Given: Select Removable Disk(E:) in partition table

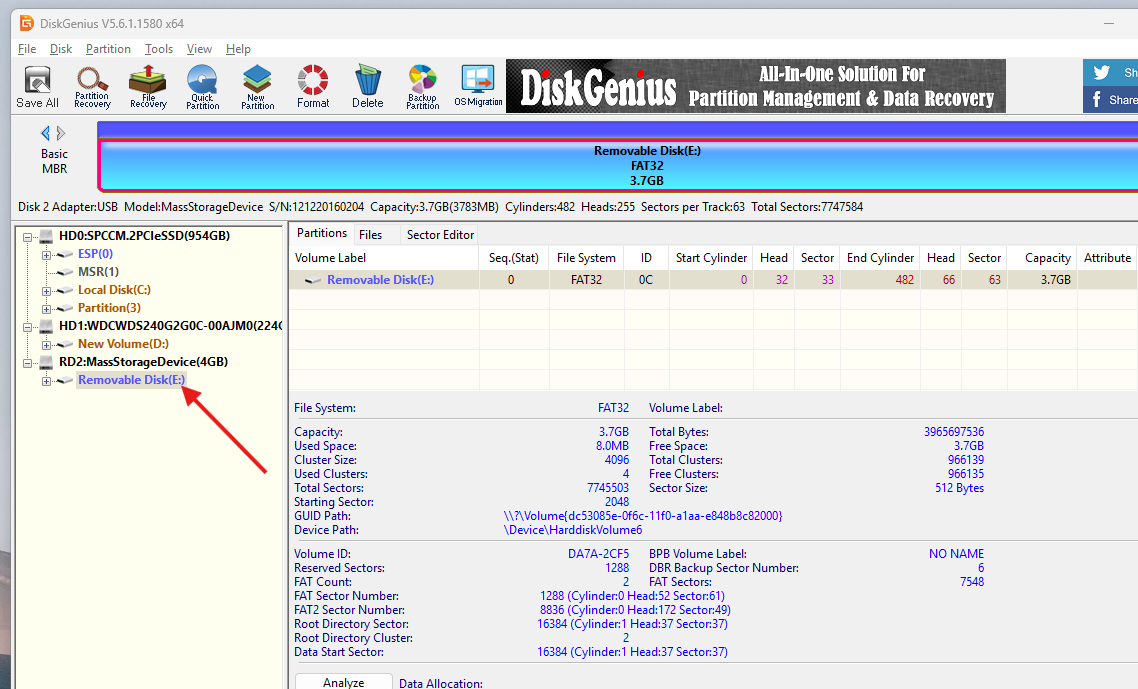Looking at the screenshot, I should pyautogui.click(x=380, y=280).
